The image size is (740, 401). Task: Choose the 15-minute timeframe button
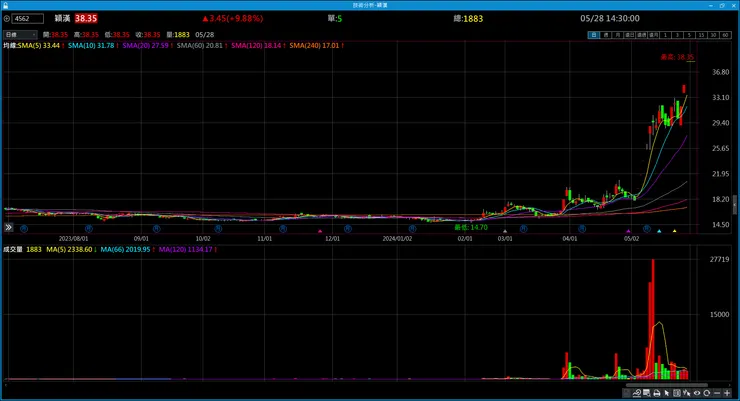click(701, 35)
